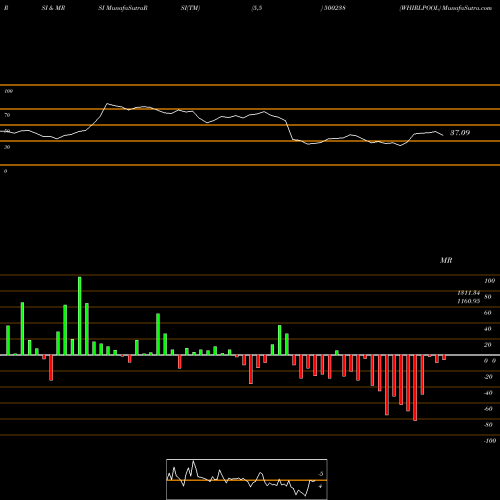
Task: Click the longest red bar in MR histogram
Action: (x=415, y=388)
